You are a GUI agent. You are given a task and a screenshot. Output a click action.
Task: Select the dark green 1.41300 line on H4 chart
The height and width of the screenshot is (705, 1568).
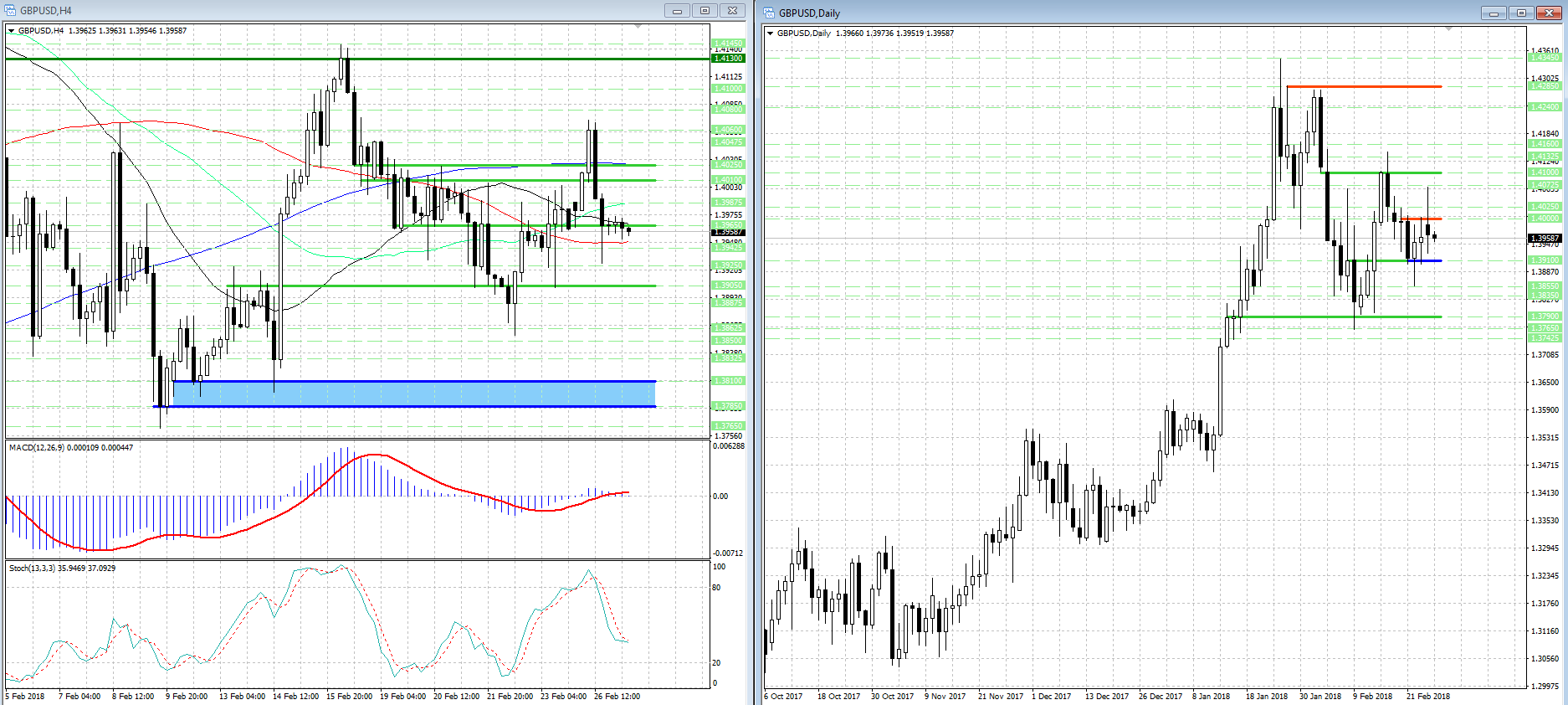pos(357,59)
